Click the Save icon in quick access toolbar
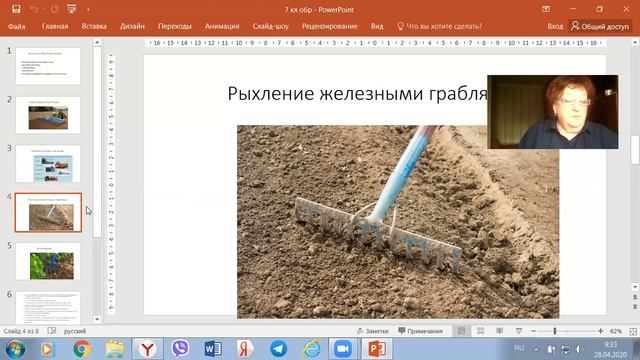The width and height of the screenshot is (640, 360). click(16, 9)
